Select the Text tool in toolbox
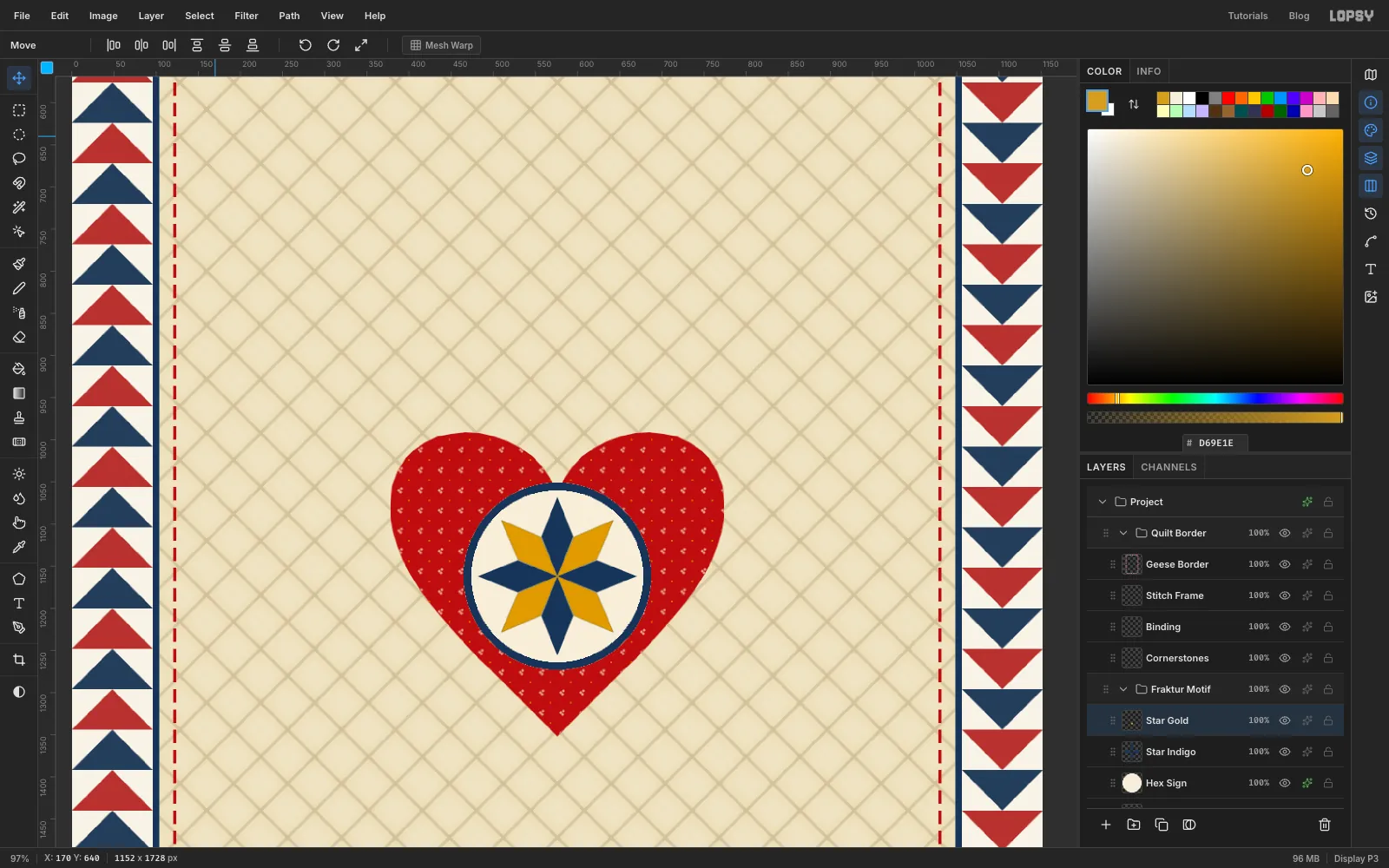1389x868 pixels. pos(19,603)
